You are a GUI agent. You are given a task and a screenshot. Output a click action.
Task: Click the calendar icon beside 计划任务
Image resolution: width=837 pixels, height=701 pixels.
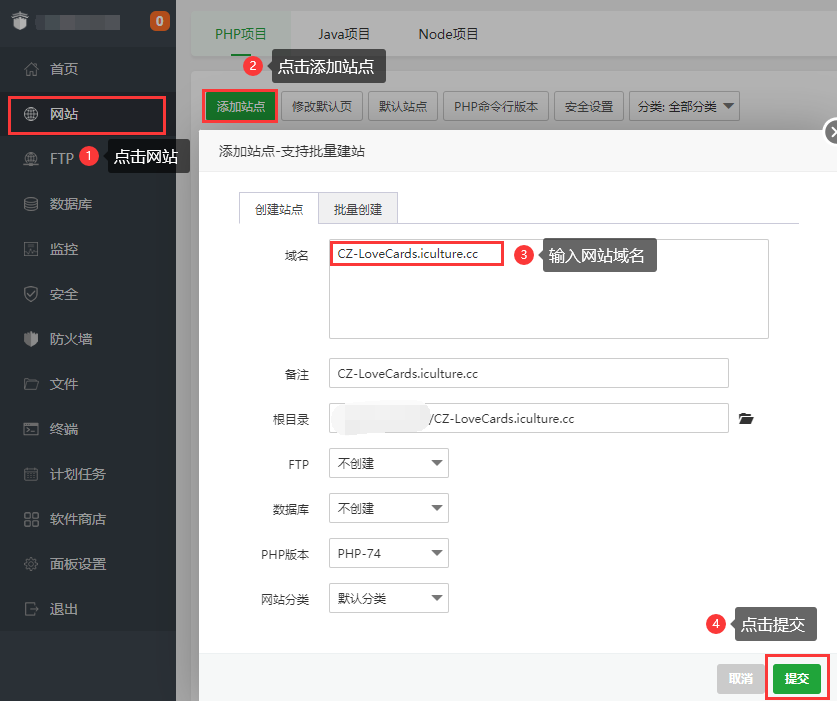click(31, 474)
